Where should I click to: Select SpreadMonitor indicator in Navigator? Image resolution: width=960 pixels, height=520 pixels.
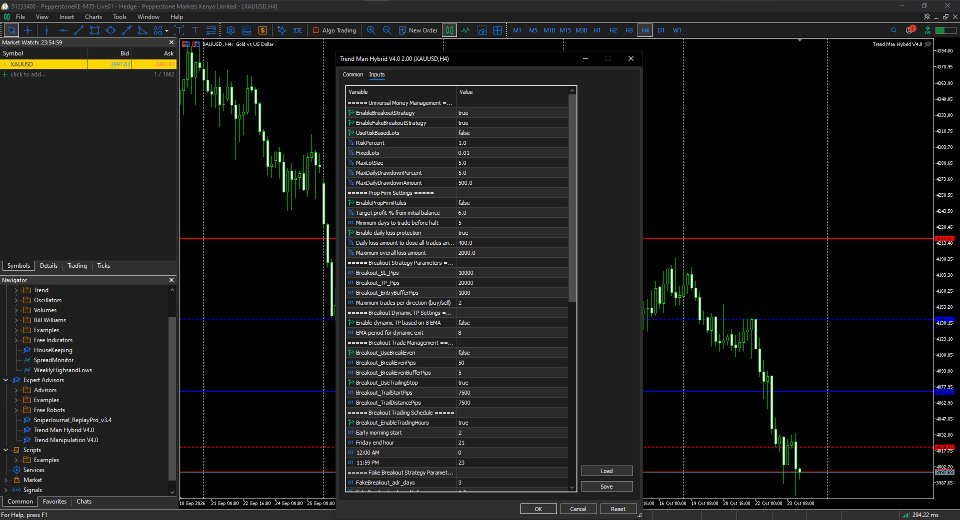point(53,360)
